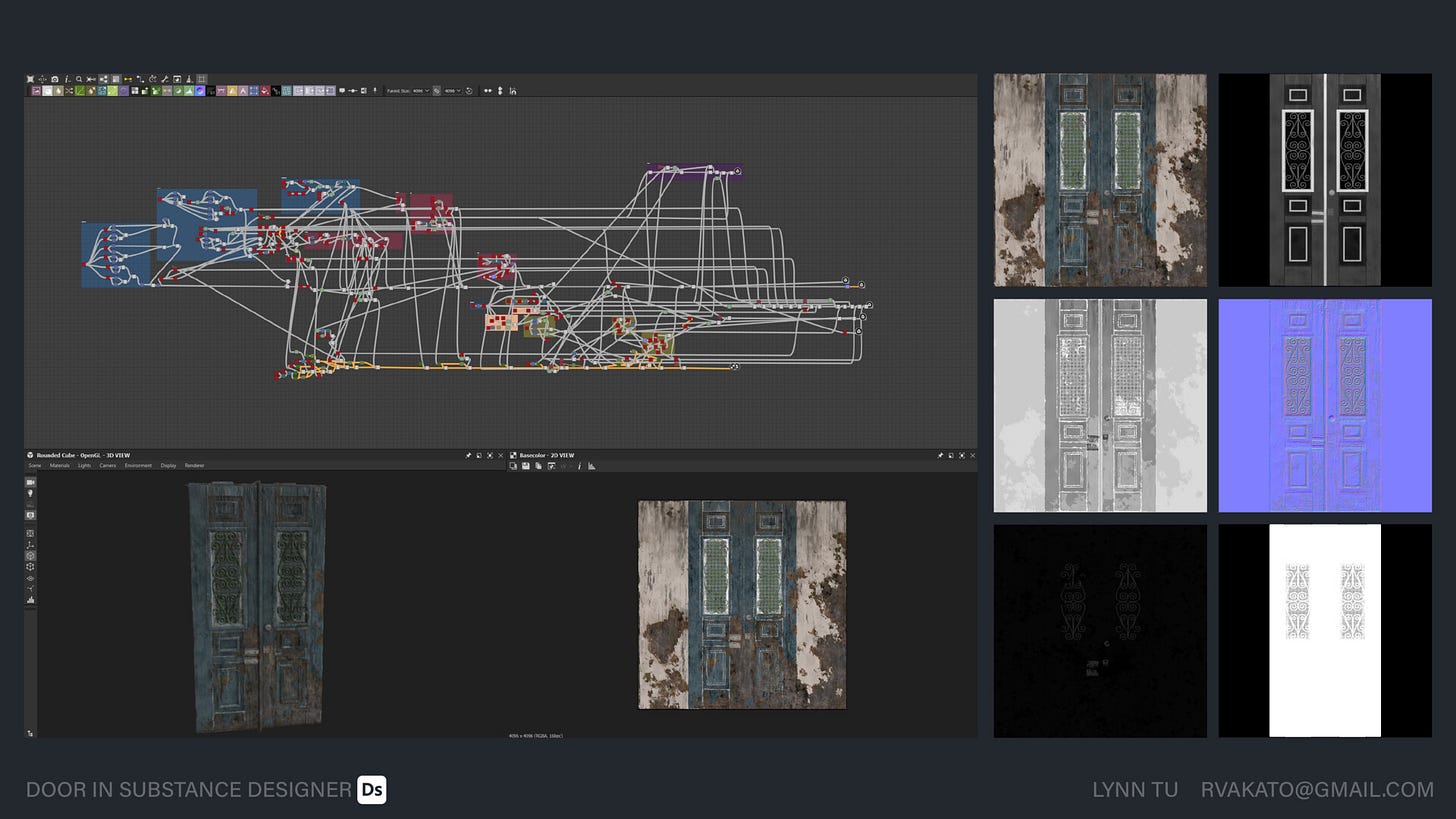Click the graph info 'i' icon
Viewport: 1456px width, 819px height.
point(67,78)
